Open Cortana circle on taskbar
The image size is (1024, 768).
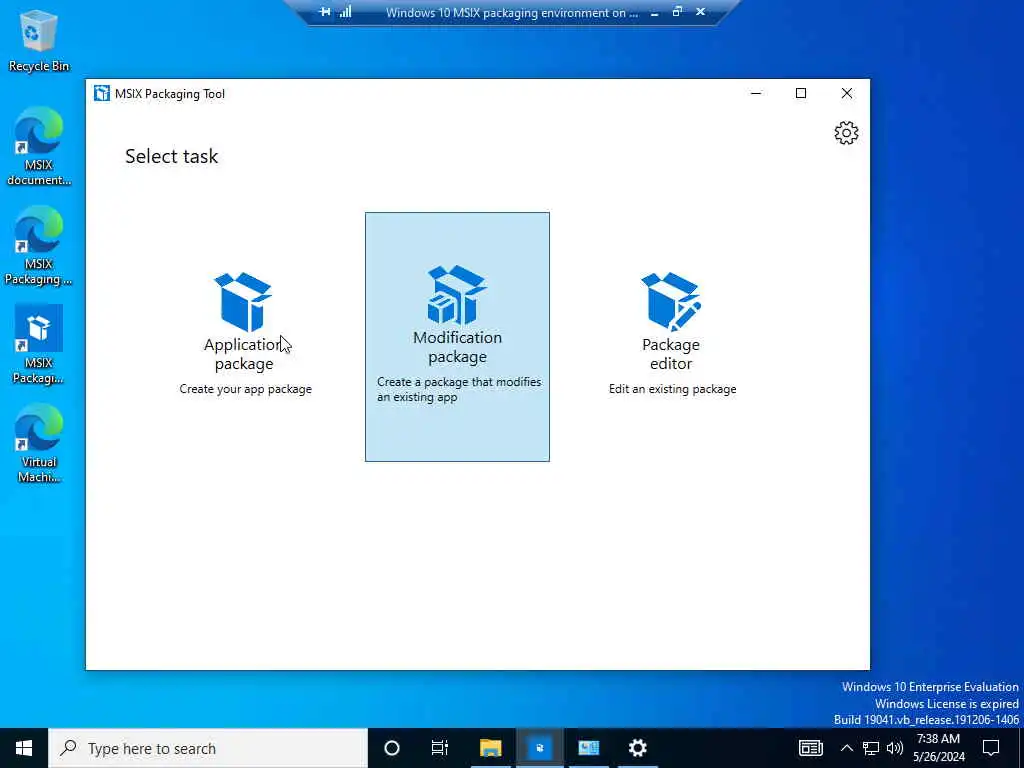(x=392, y=748)
